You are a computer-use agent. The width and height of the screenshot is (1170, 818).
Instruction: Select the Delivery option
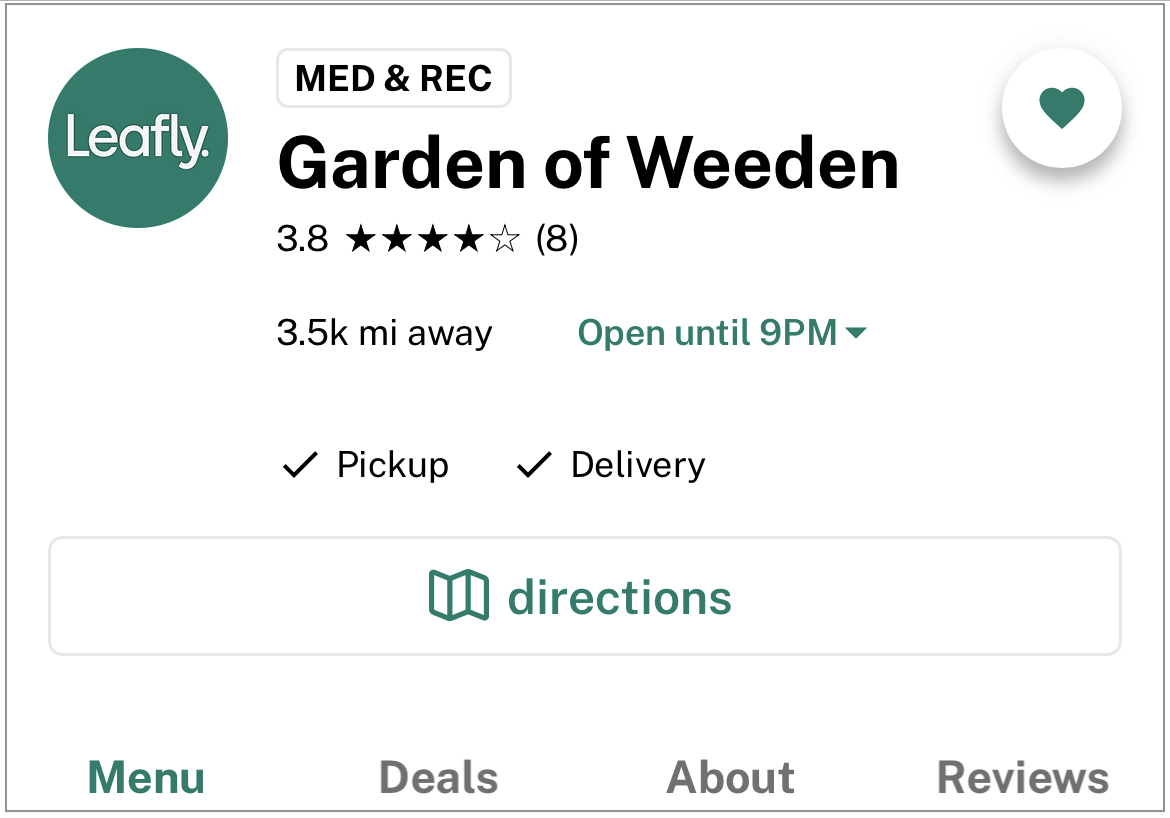[x=611, y=465]
